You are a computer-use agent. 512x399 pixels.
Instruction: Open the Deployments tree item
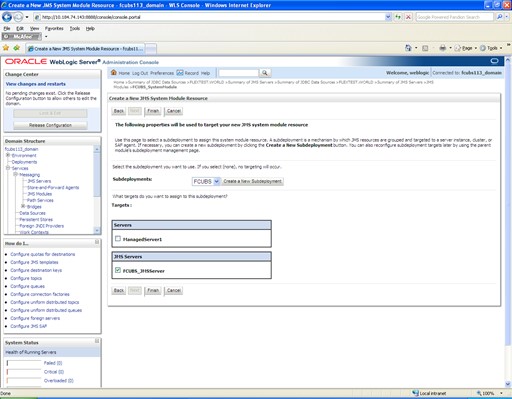click(x=24, y=162)
